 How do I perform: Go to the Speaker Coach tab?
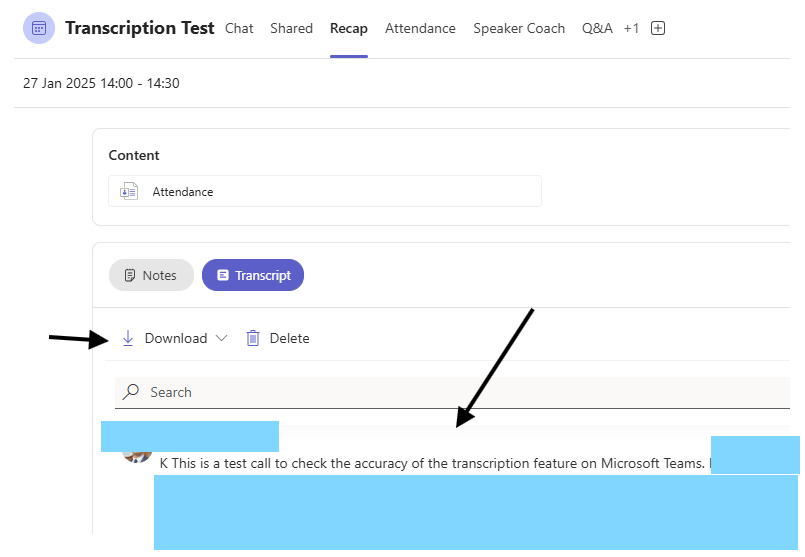pyautogui.click(x=519, y=28)
